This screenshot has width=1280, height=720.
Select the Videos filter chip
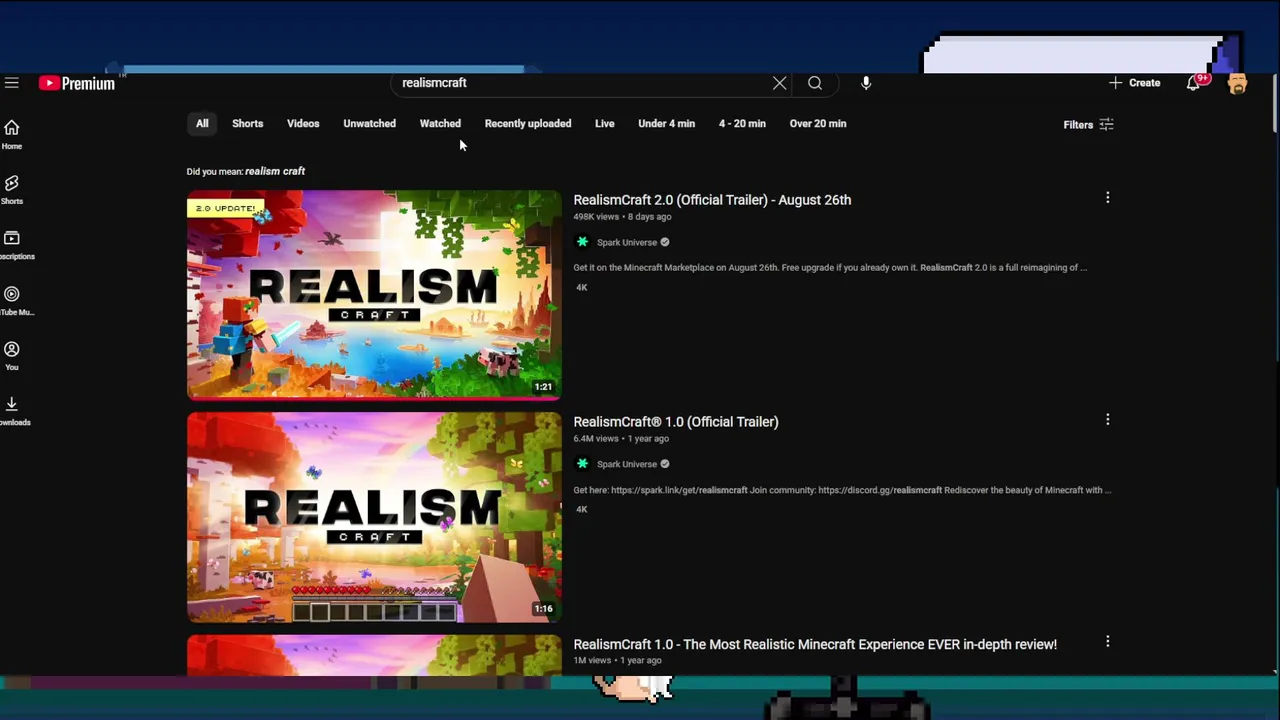303,124
